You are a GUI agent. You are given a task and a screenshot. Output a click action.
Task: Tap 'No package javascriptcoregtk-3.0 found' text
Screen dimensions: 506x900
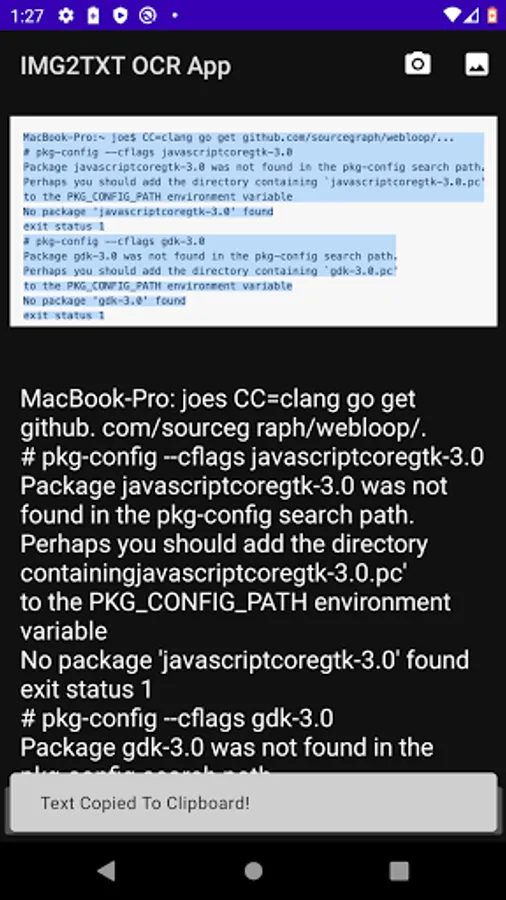point(244,660)
